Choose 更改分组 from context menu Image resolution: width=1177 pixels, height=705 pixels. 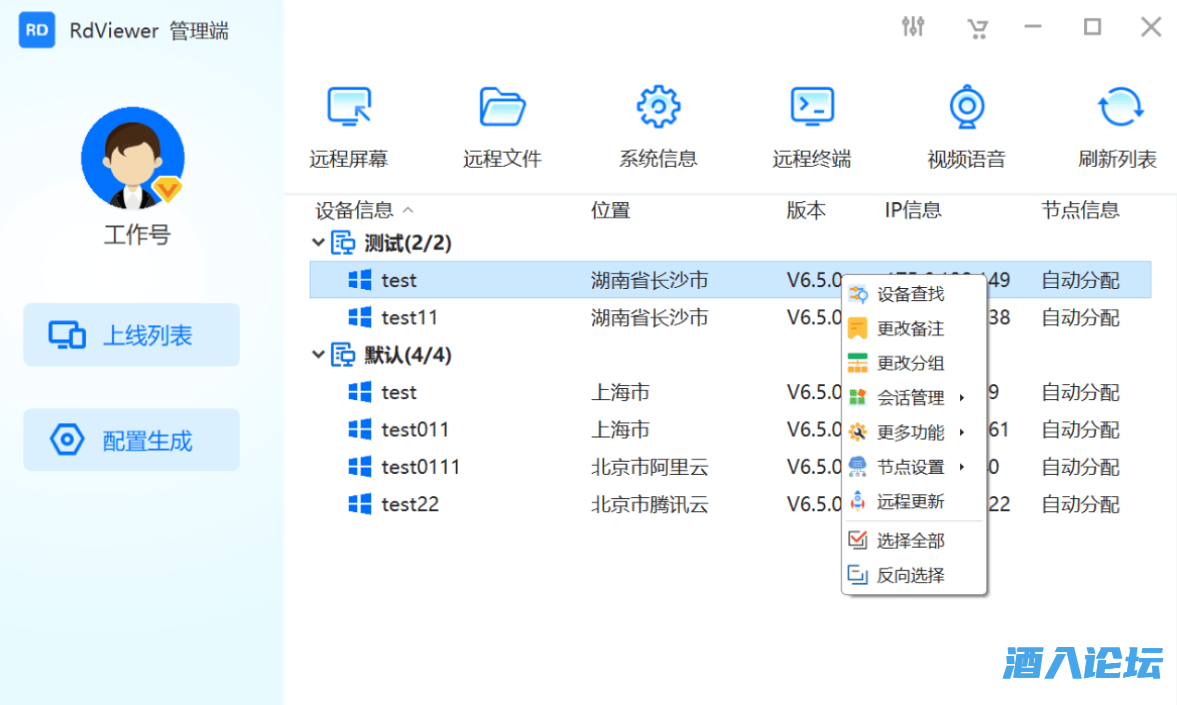point(914,363)
